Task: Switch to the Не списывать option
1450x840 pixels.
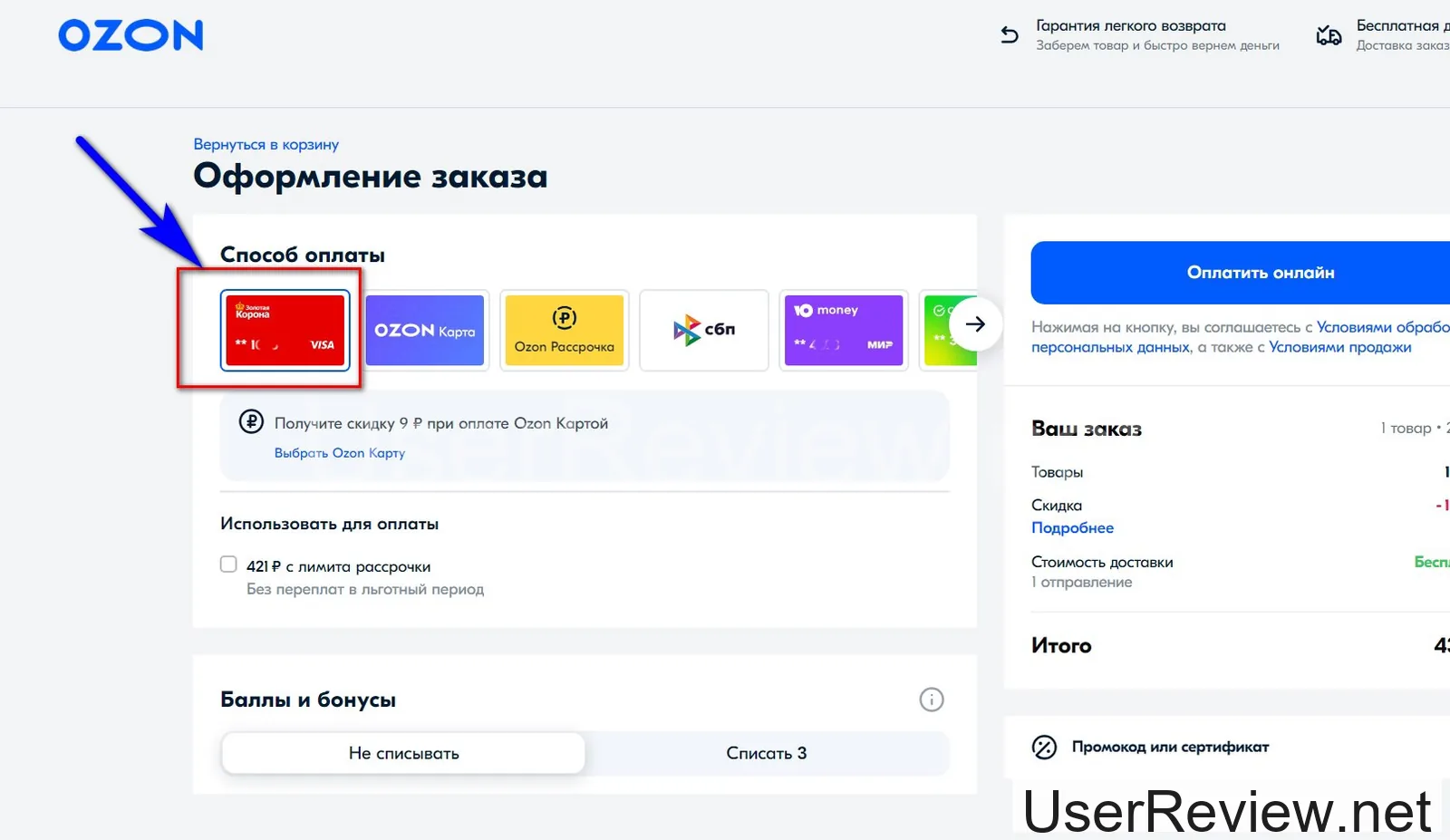Action: pos(403,753)
